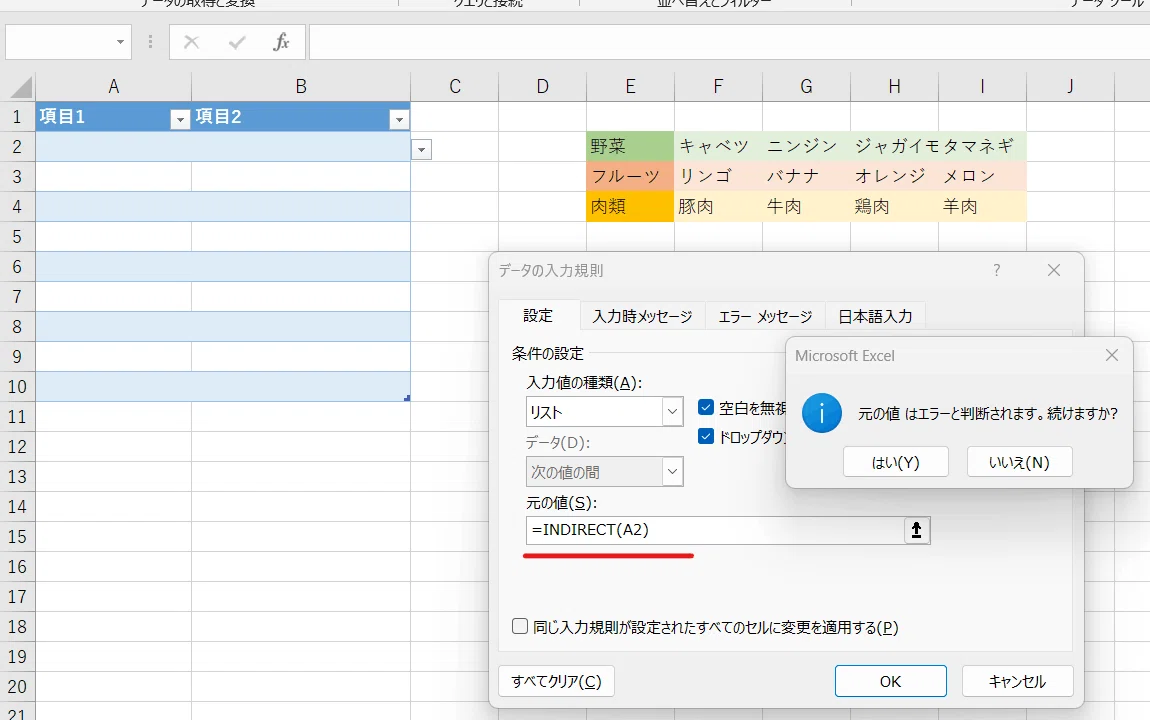Open the 項目2 filter dropdown
1150x720 pixels.
coord(399,120)
